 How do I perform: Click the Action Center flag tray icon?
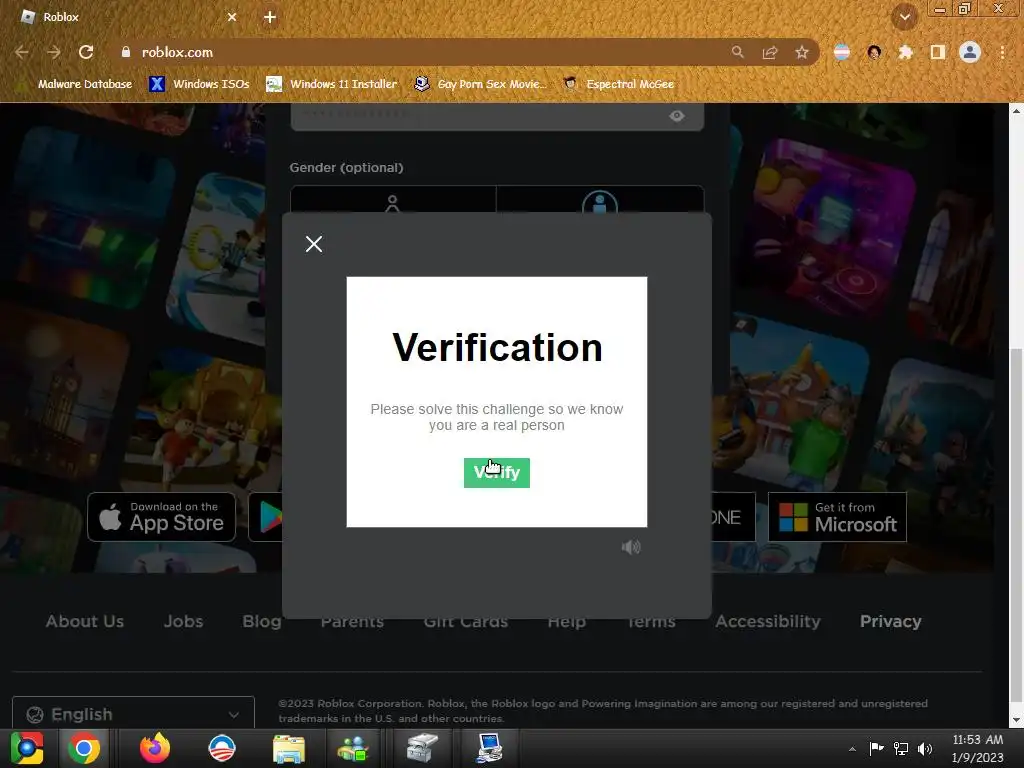(876, 749)
